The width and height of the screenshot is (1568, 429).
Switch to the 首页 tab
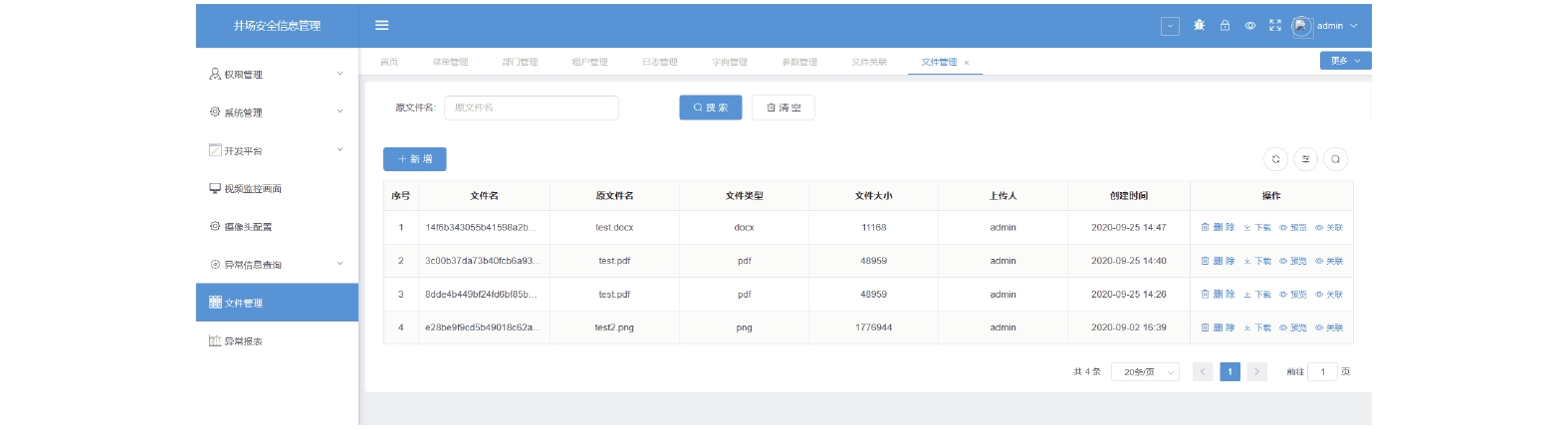389,62
